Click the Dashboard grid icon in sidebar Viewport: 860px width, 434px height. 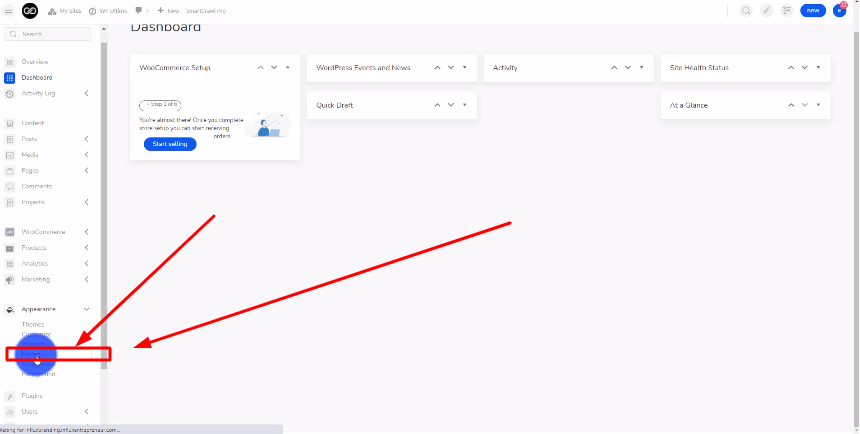click(x=10, y=78)
